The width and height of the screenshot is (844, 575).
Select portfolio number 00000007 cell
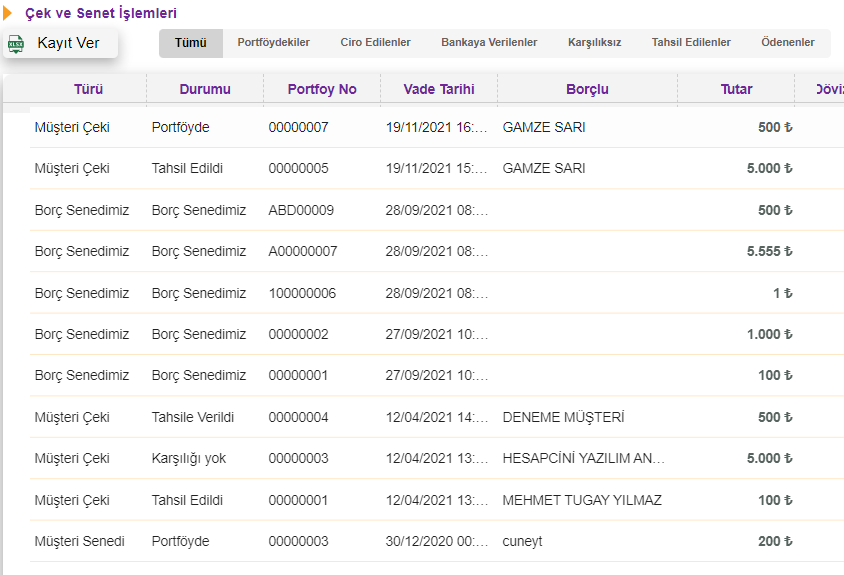coord(298,127)
